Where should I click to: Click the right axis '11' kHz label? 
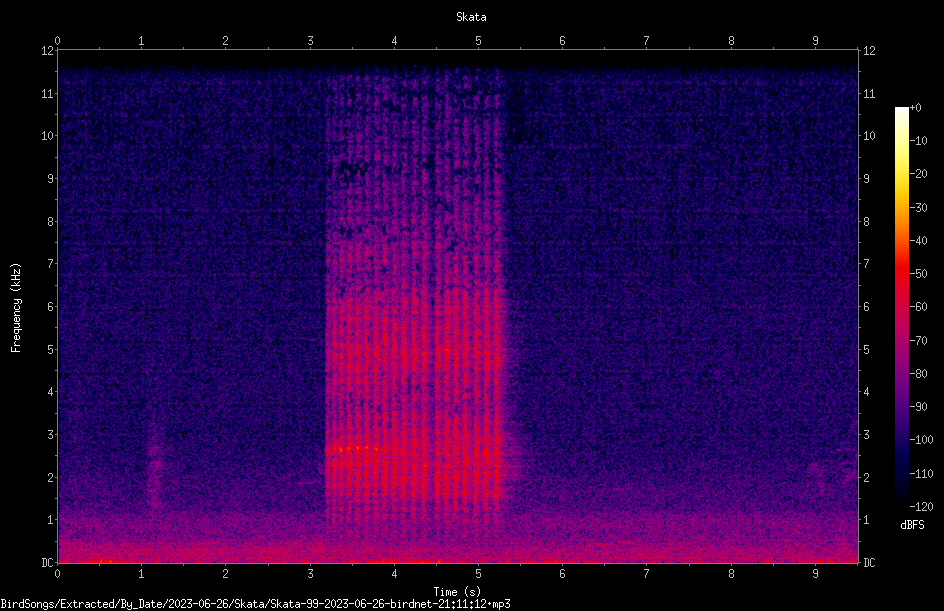(x=869, y=93)
